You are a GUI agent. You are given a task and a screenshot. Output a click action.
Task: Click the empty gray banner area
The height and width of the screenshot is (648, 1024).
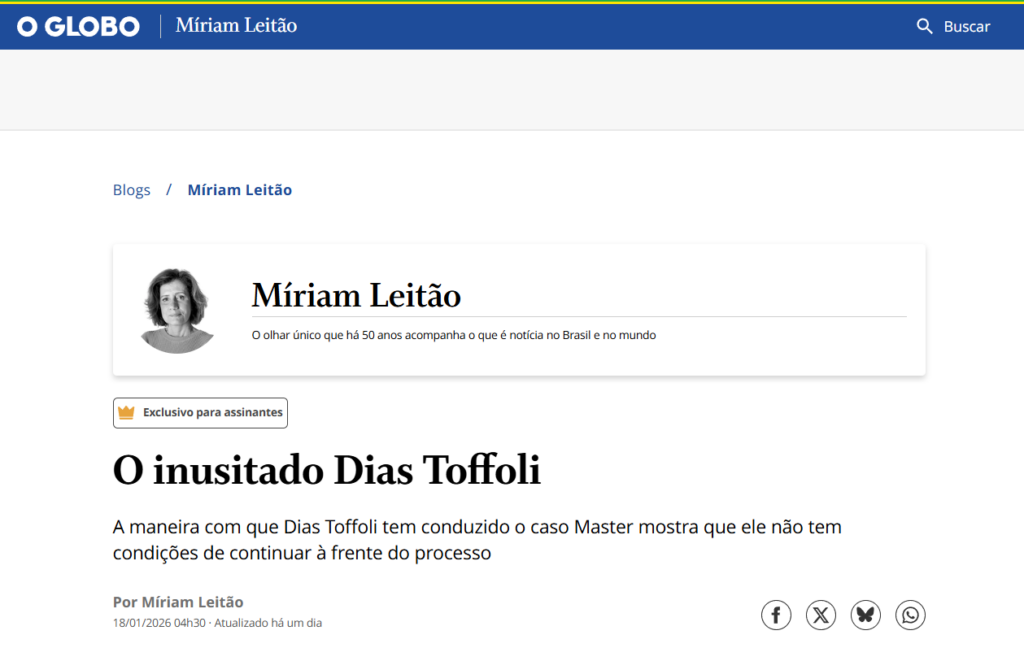(512, 90)
